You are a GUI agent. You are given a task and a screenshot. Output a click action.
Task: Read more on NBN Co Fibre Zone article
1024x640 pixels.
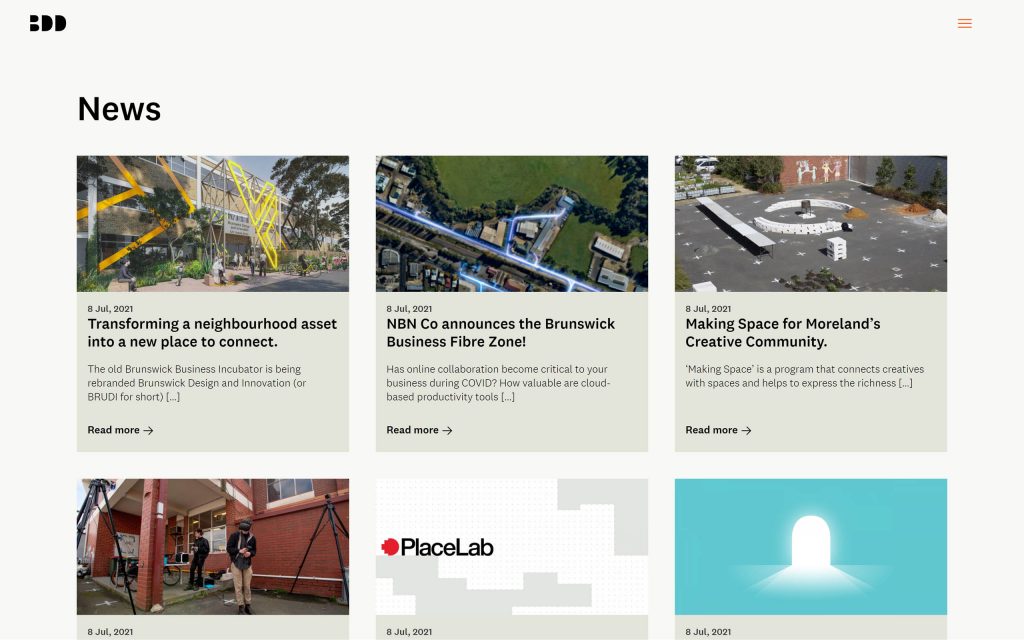point(419,430)
